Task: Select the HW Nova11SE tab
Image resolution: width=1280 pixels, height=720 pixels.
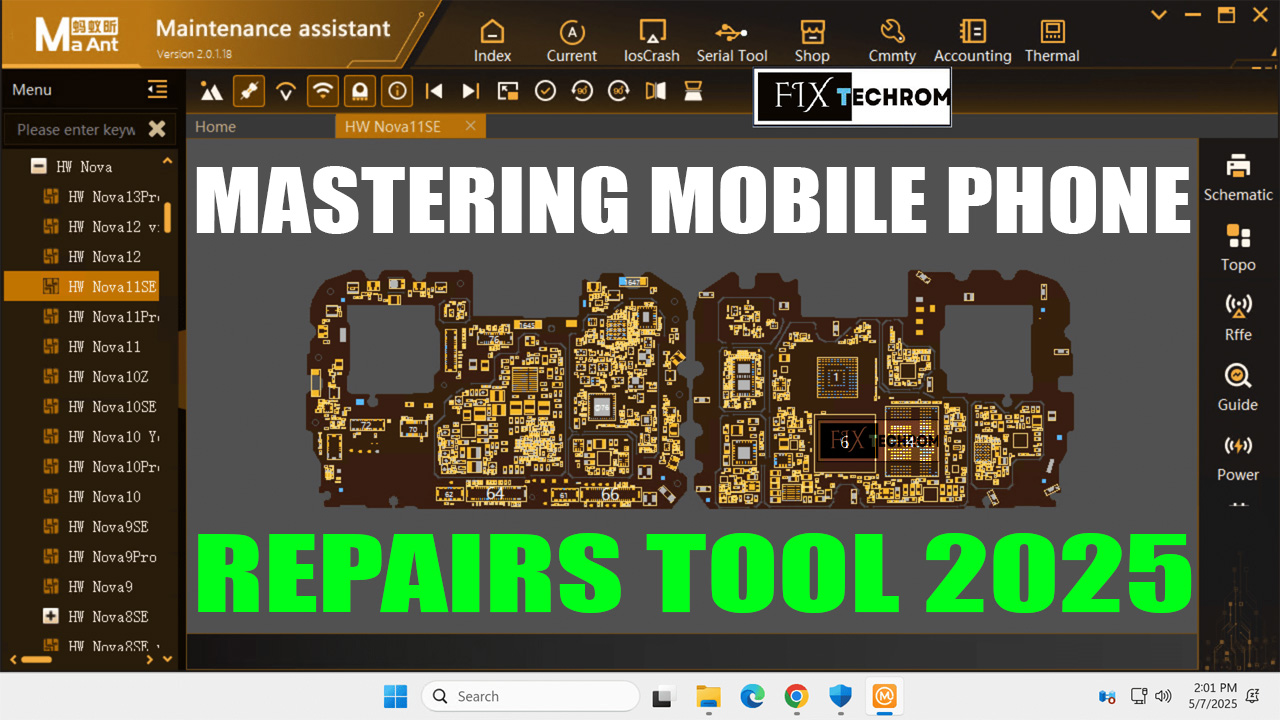Action: pos(392,126)
